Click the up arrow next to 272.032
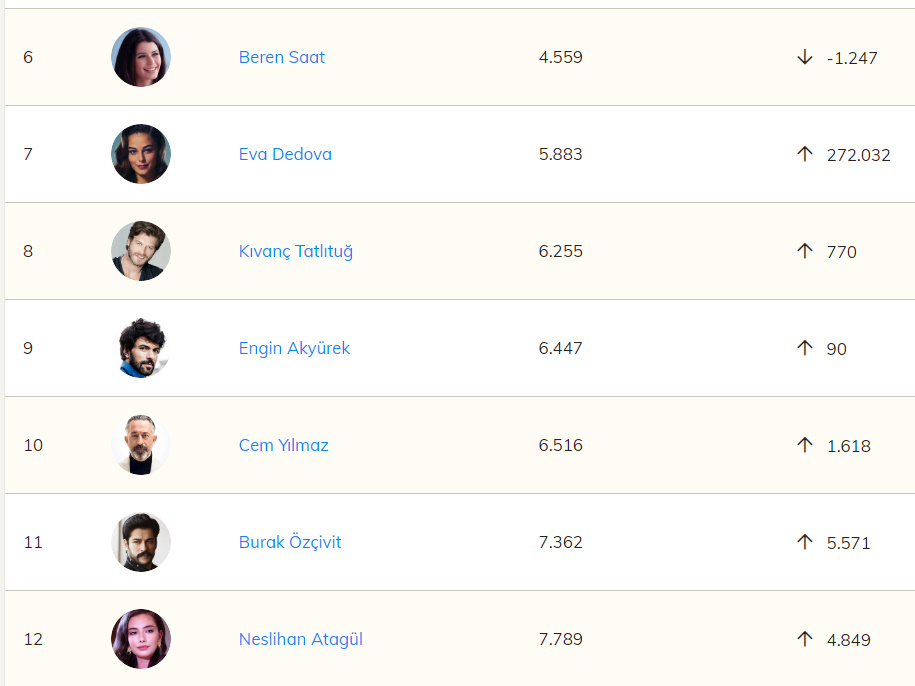This screenshot has width=915, height=686. pyautogui.click(x=805, y=154)
